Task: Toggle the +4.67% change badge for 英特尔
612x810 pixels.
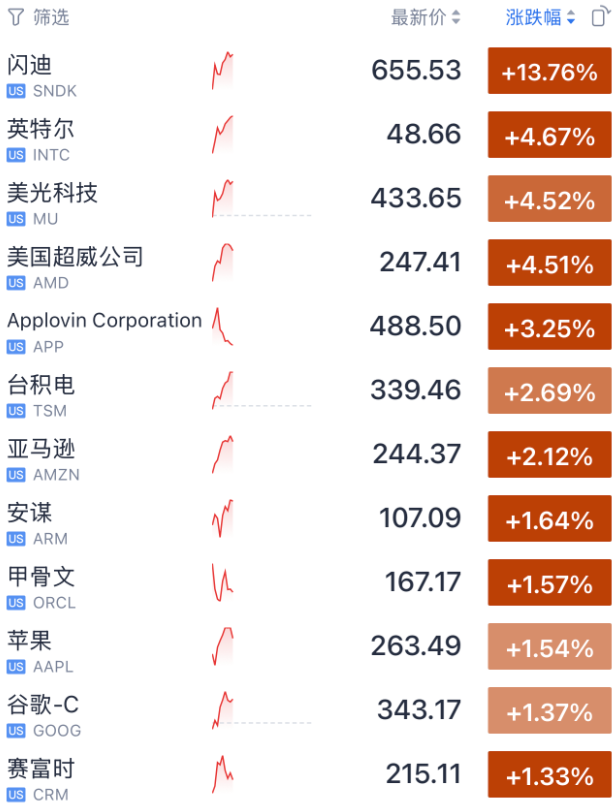Action: point(550,136)
